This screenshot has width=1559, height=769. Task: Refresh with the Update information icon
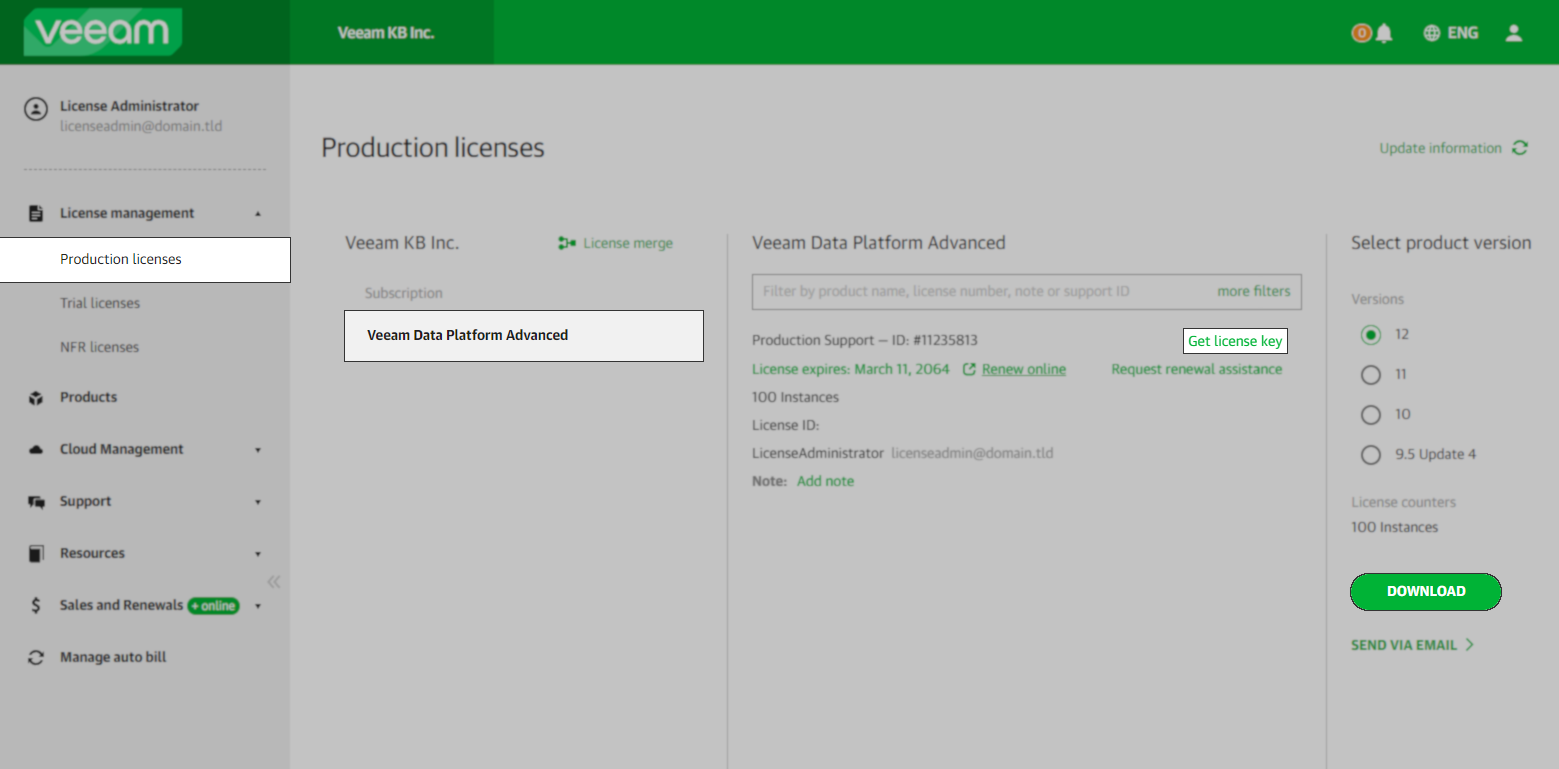1521,147
